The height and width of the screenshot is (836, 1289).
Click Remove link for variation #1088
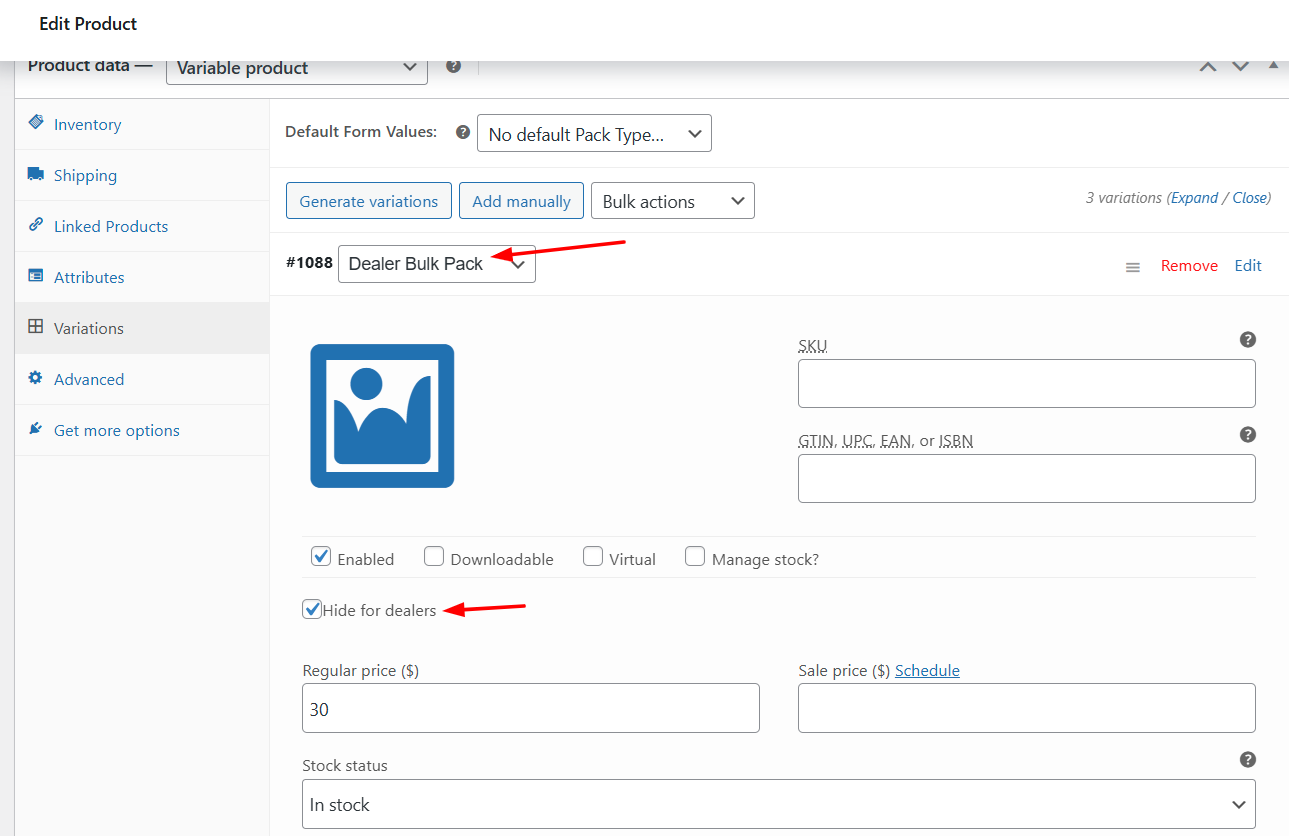click(1189, 265)
